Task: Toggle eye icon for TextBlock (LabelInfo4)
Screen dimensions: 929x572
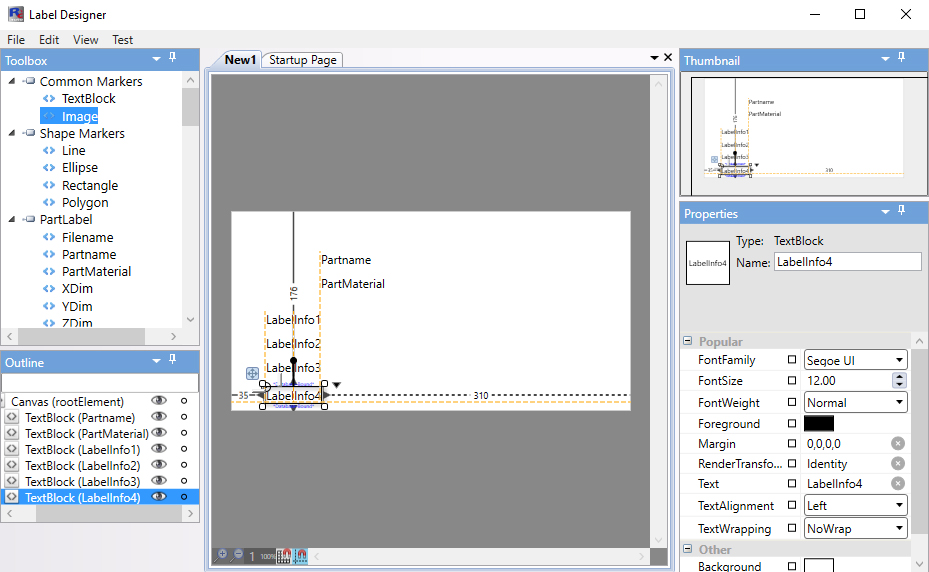Action: click(x=159, y=497)
